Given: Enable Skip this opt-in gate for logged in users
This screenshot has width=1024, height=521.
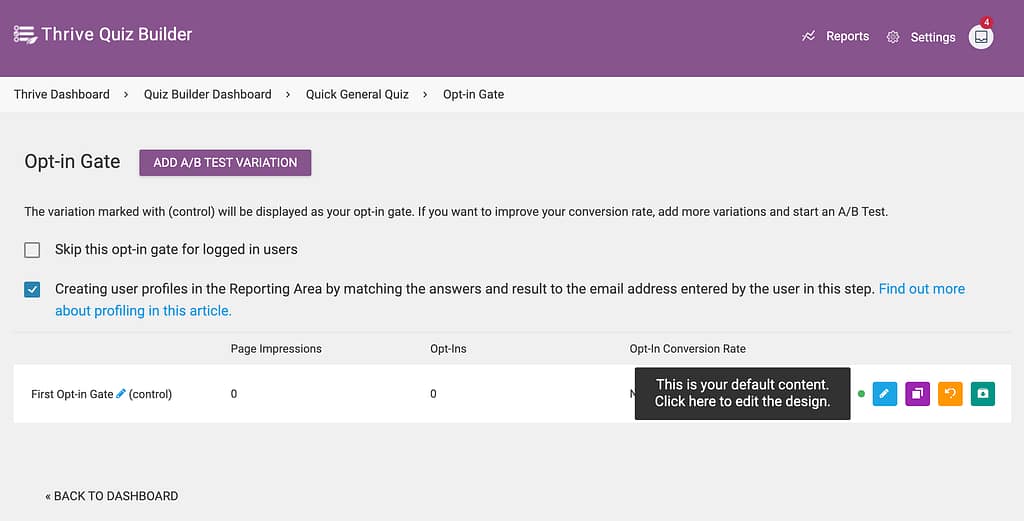Looking at the screenshot, I should (x=32, y=250).
